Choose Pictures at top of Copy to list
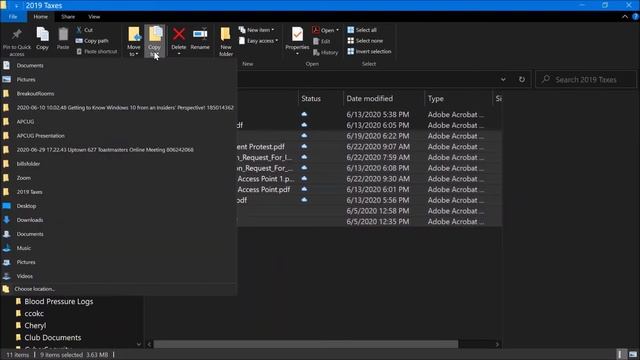 coord(118,80)
